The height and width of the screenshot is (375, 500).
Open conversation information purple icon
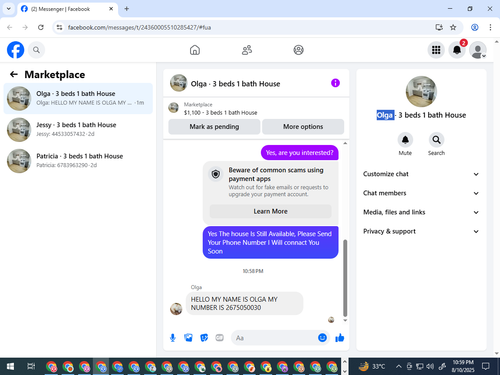point(335,83)
